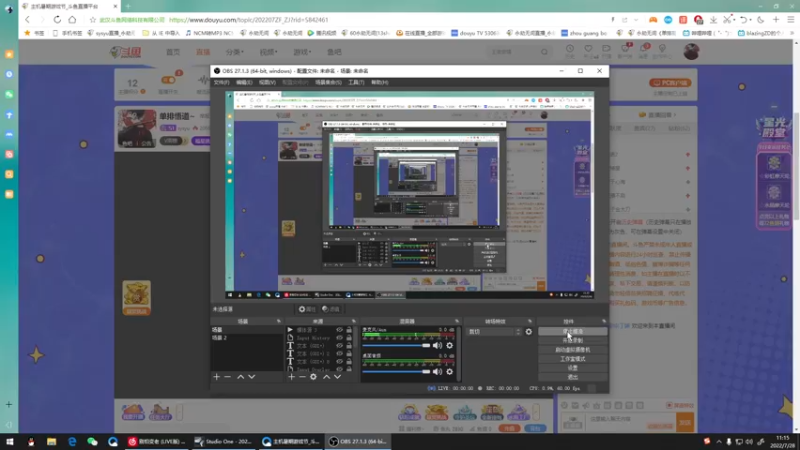Adjust the microphone/Aux volume slider
Image resolution: width=800 pixels, height=450 pixels.
(x=396, y=345)
